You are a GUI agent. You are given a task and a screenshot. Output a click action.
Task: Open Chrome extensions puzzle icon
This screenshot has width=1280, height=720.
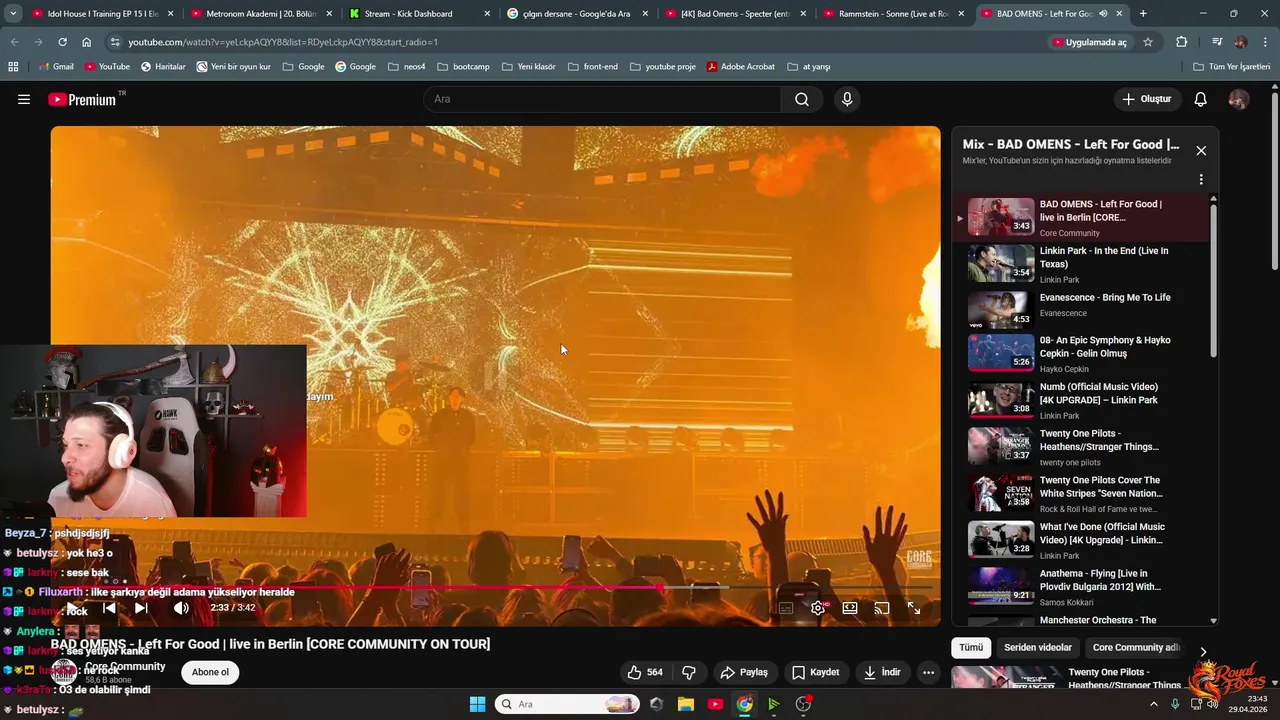[x=1182, y=42]
